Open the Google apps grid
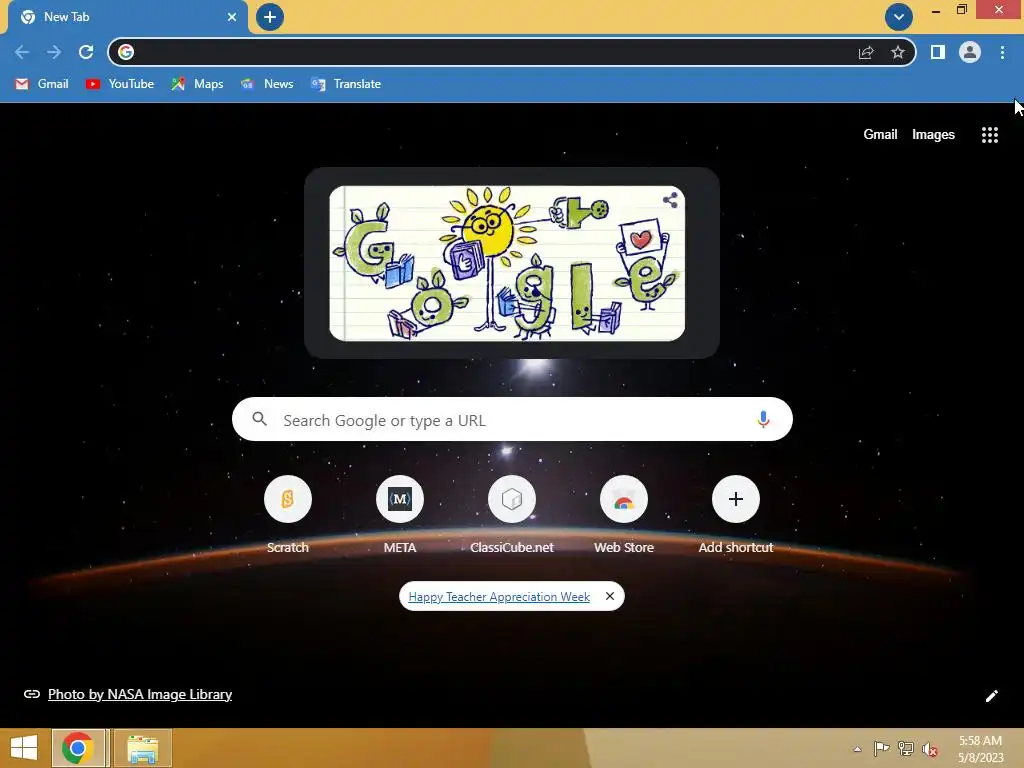 click(990, 135)
